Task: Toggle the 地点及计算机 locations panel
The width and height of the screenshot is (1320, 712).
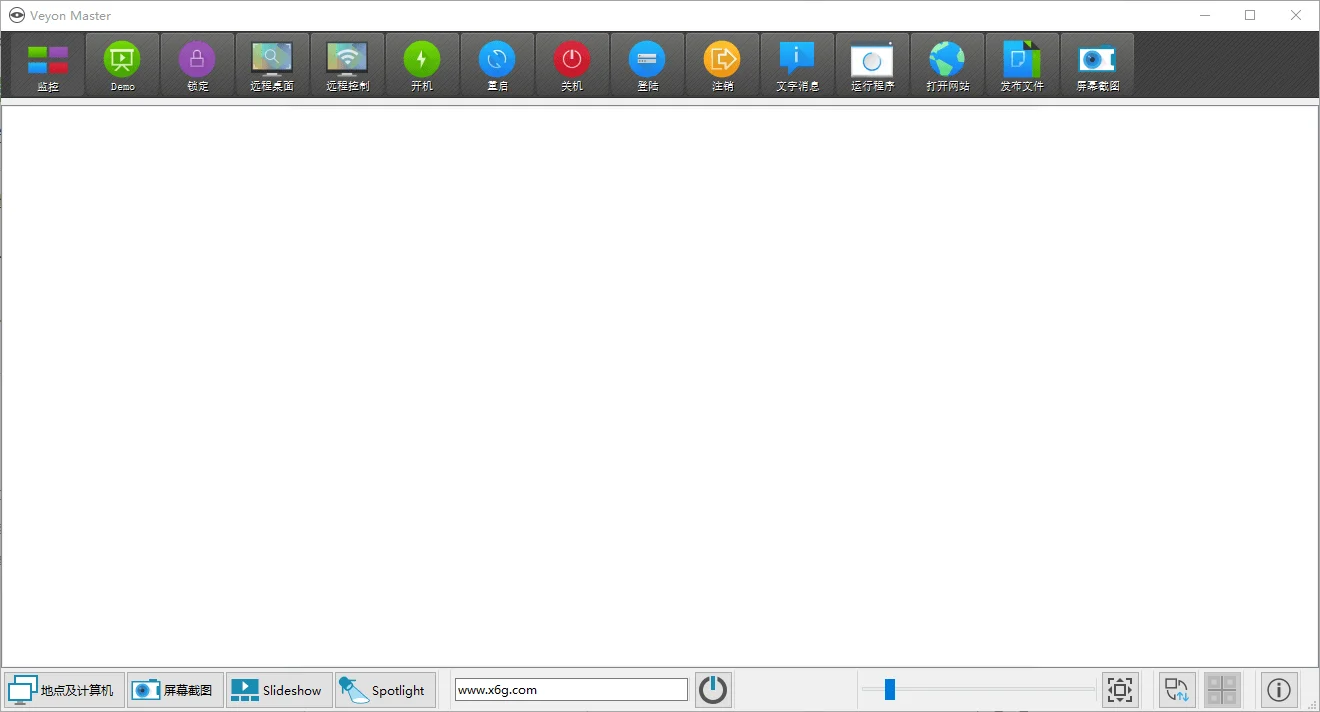Action: [63, 689]
